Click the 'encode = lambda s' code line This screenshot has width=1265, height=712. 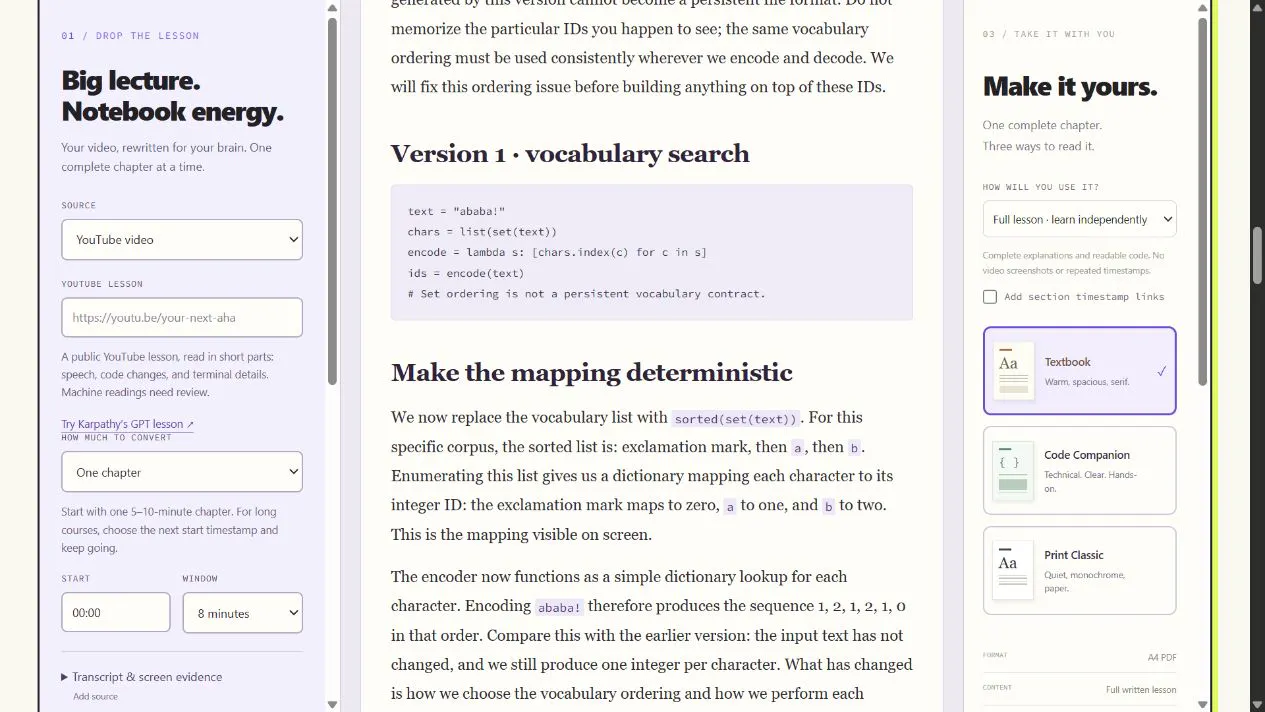557,252
